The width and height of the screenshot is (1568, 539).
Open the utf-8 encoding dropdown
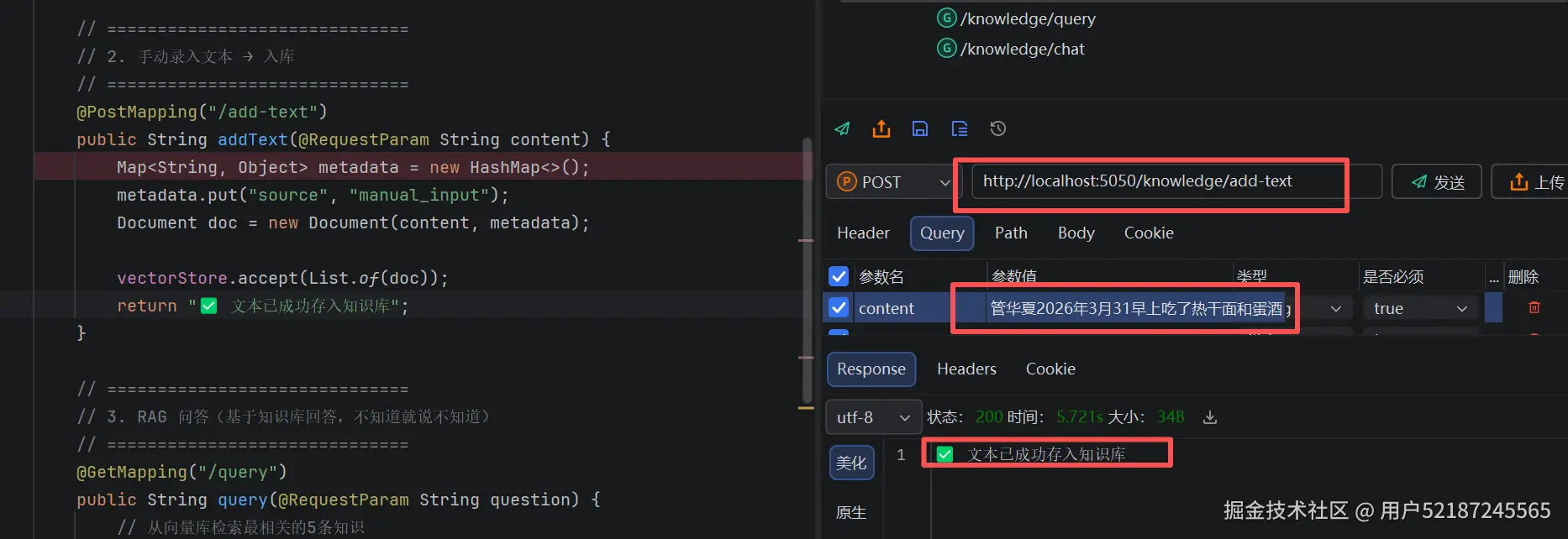click(874, 417)
